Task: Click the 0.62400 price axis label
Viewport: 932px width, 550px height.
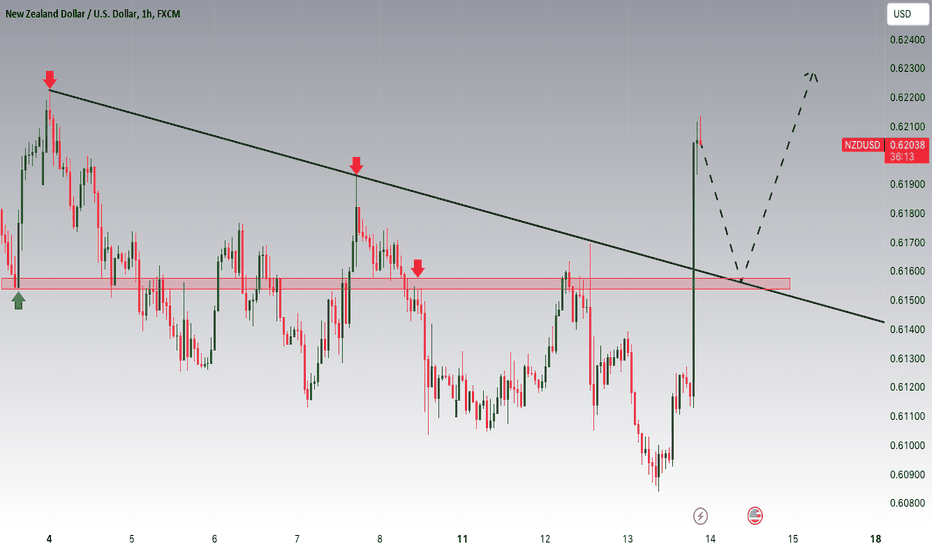Action: [908, 40]
